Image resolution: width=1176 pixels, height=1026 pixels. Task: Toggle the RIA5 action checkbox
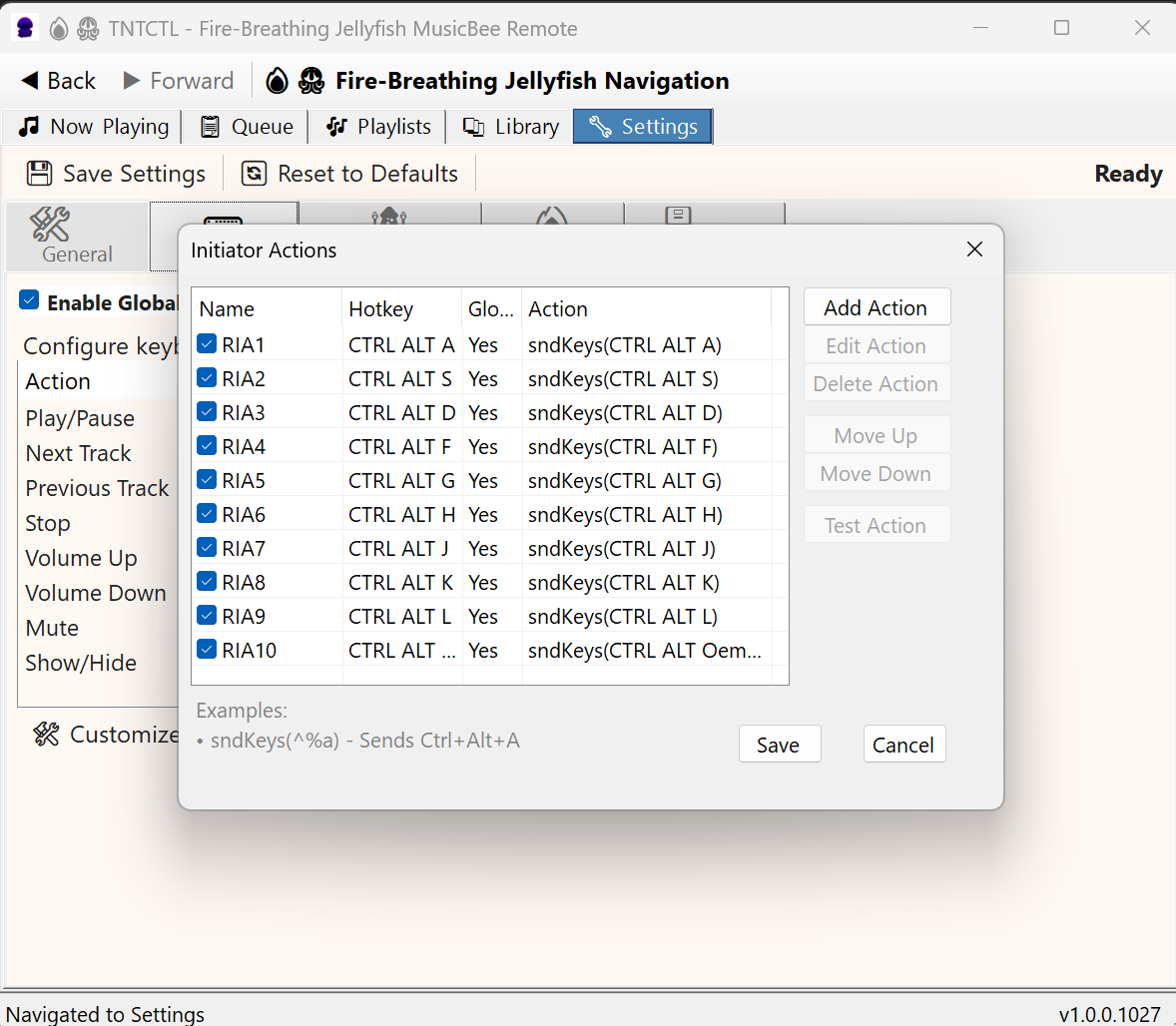tap(206, 479)
